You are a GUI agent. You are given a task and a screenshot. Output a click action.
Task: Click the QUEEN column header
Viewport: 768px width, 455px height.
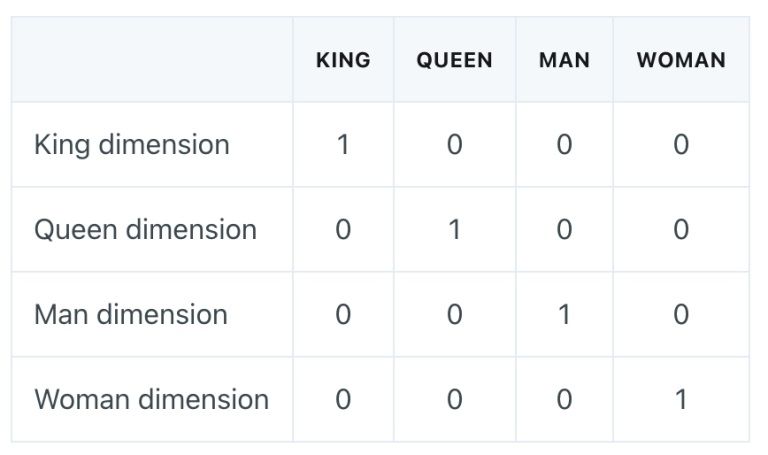455,60
